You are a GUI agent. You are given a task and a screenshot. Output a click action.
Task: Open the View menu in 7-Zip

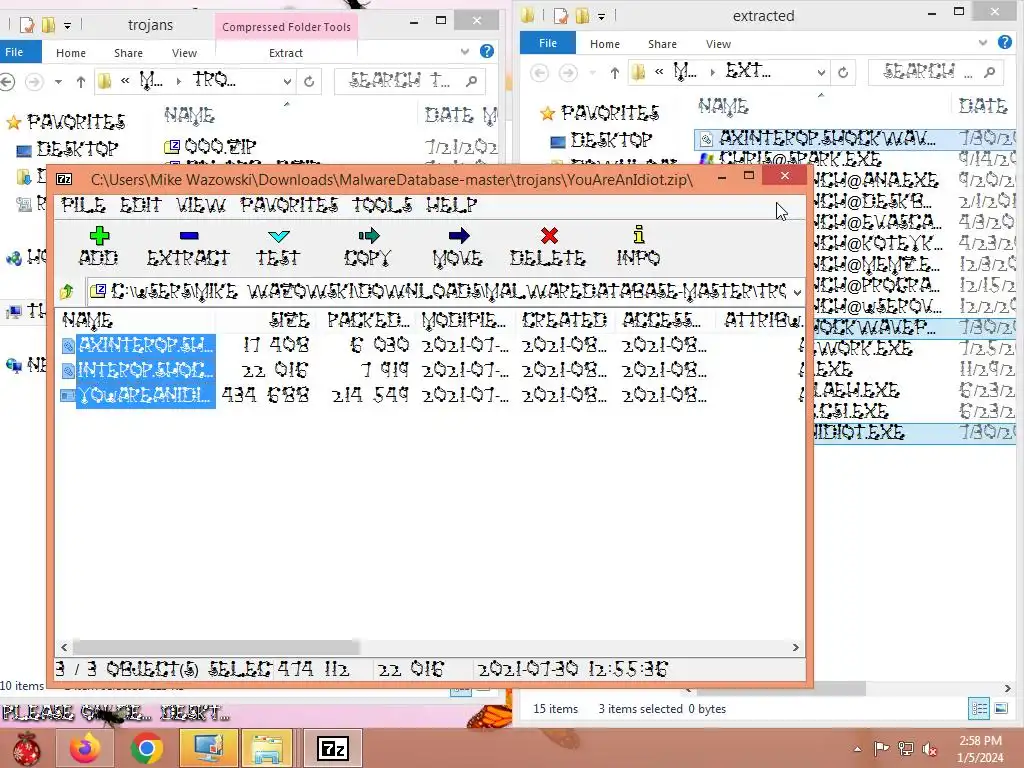pos(200,205)
